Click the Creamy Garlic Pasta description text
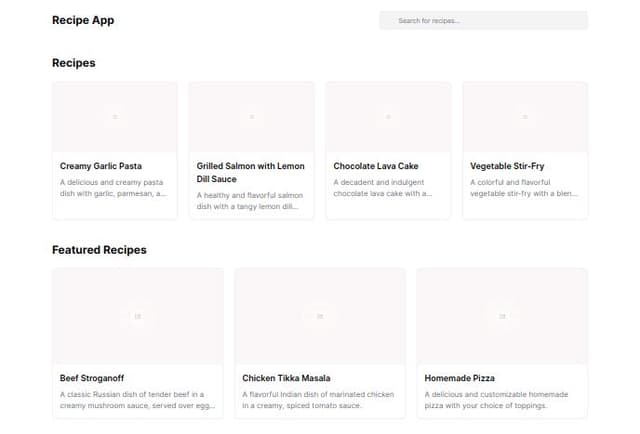Viewport: 640px width, 434px height. [113, 188]
